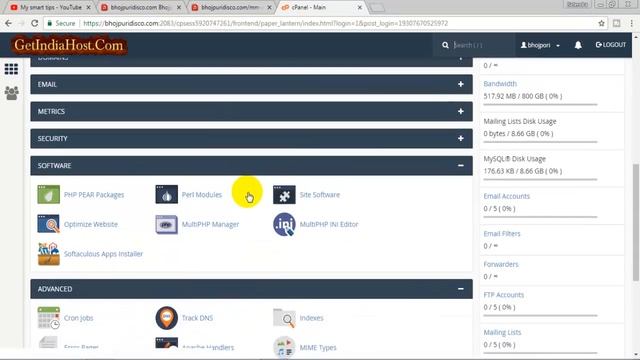This screenshot has width=640, height=360.
Task: Launch Site Software icon
Action: click(284, 194)
